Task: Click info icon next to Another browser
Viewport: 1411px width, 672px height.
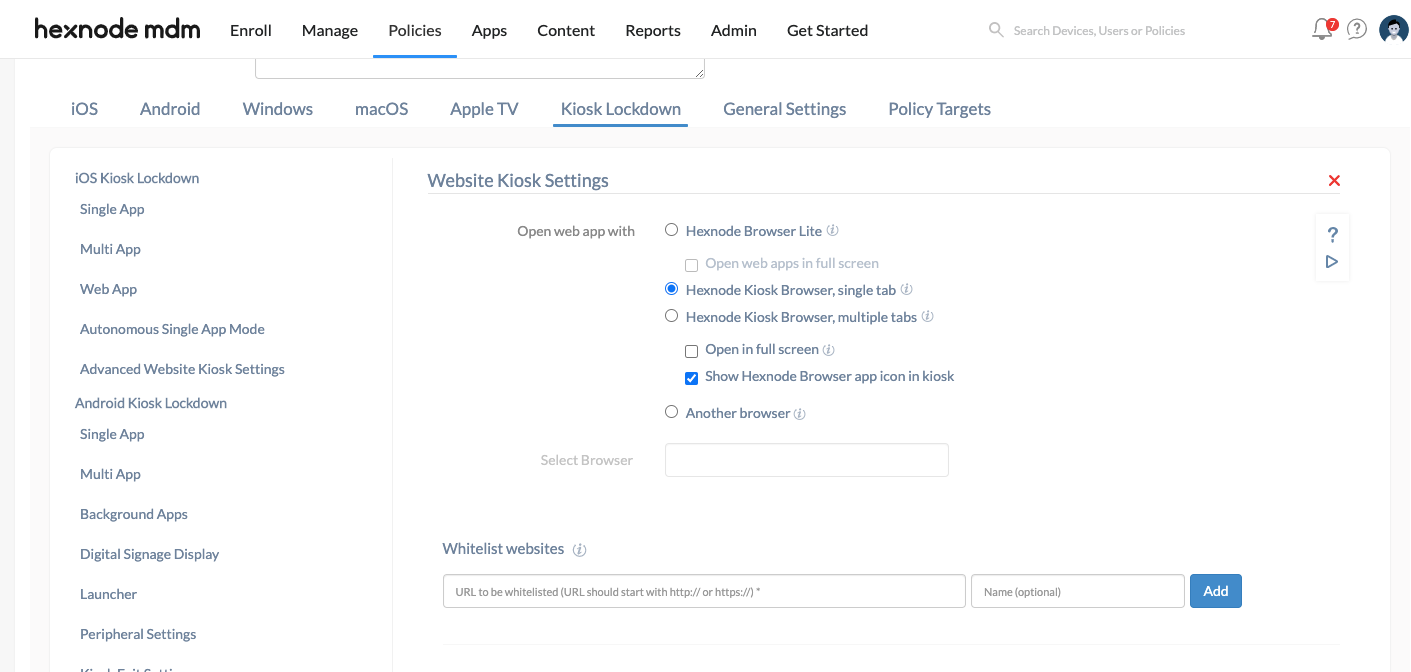Action: click(x=800, y=414)
